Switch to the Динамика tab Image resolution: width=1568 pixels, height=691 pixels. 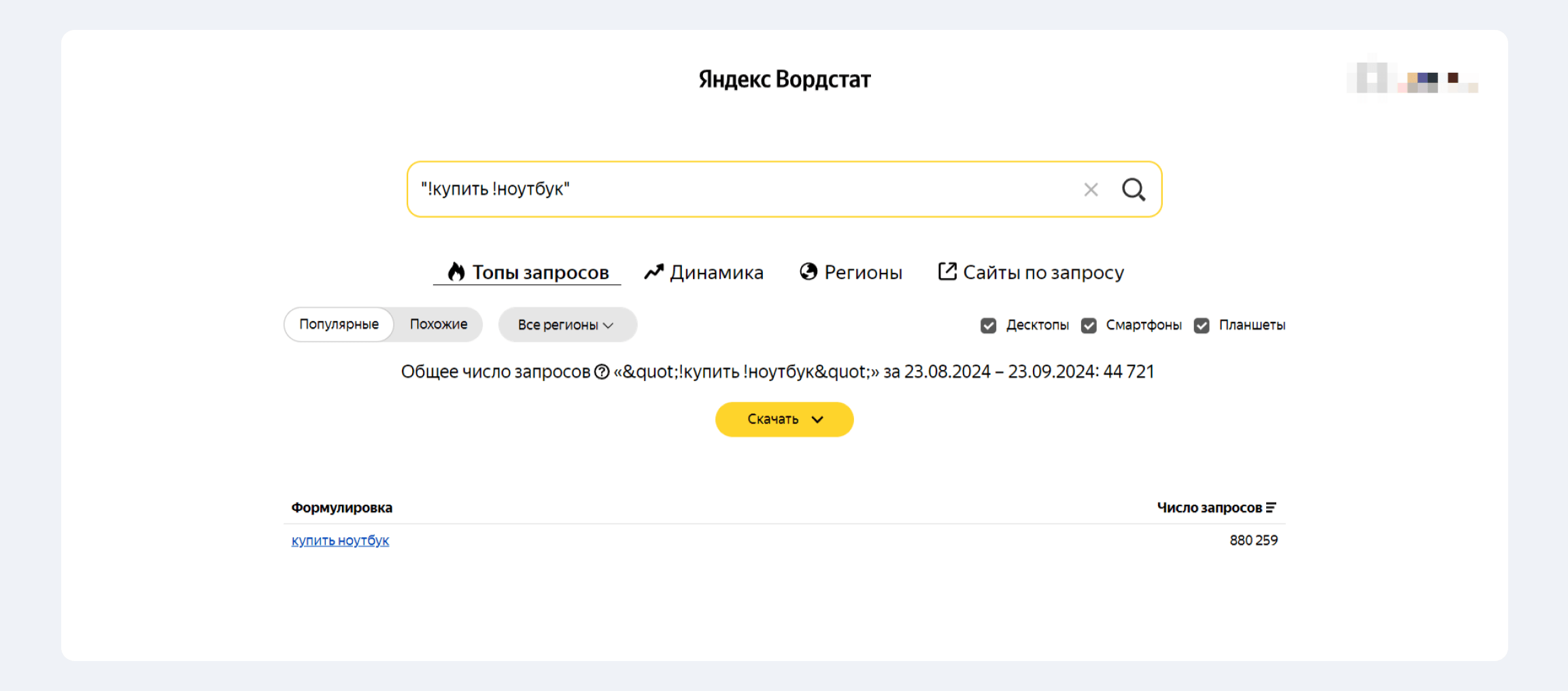(x=716, y=273)
